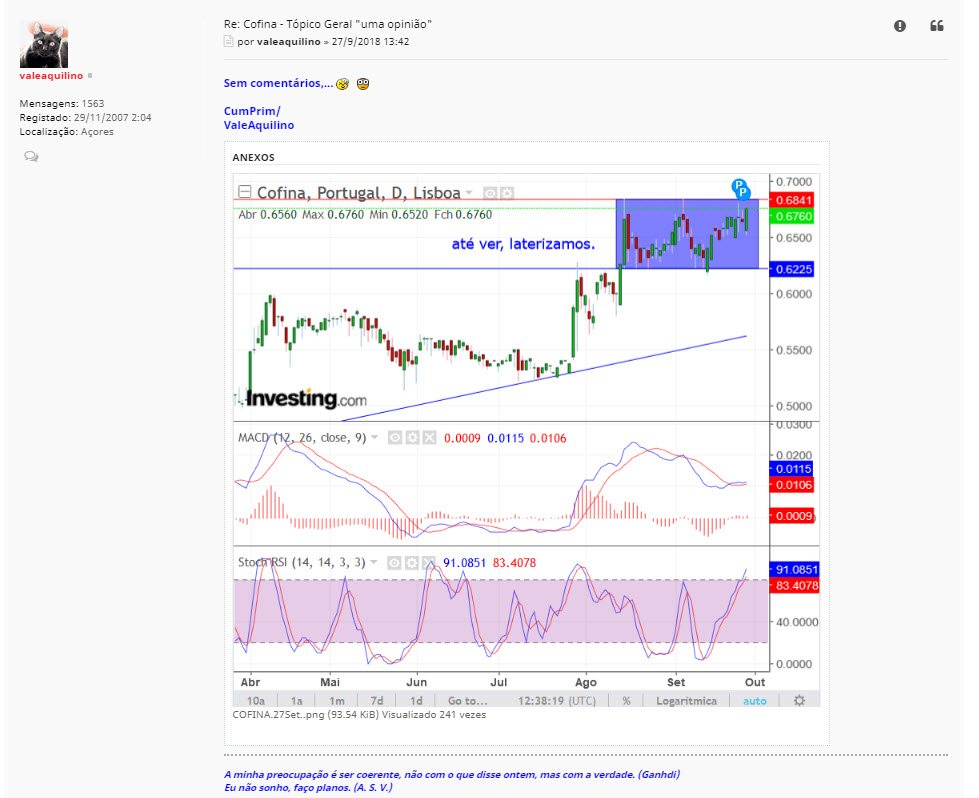Screen dimensions: 979x798
Task: Select the 1a time range
Action: click(297, 701)
